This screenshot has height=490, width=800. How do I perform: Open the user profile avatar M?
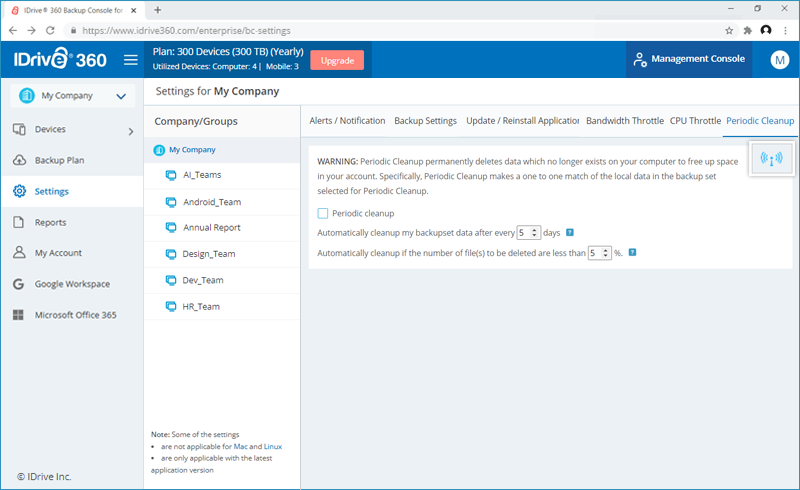point(779,60)
